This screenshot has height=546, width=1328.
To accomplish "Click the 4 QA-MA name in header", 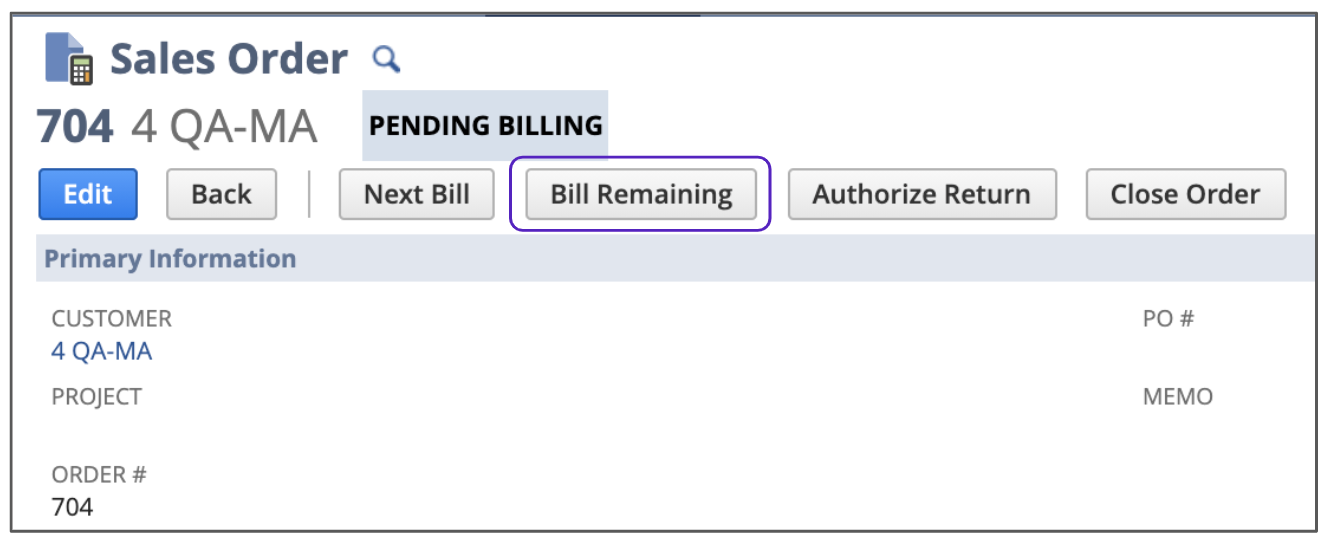I will coord(224,127).
